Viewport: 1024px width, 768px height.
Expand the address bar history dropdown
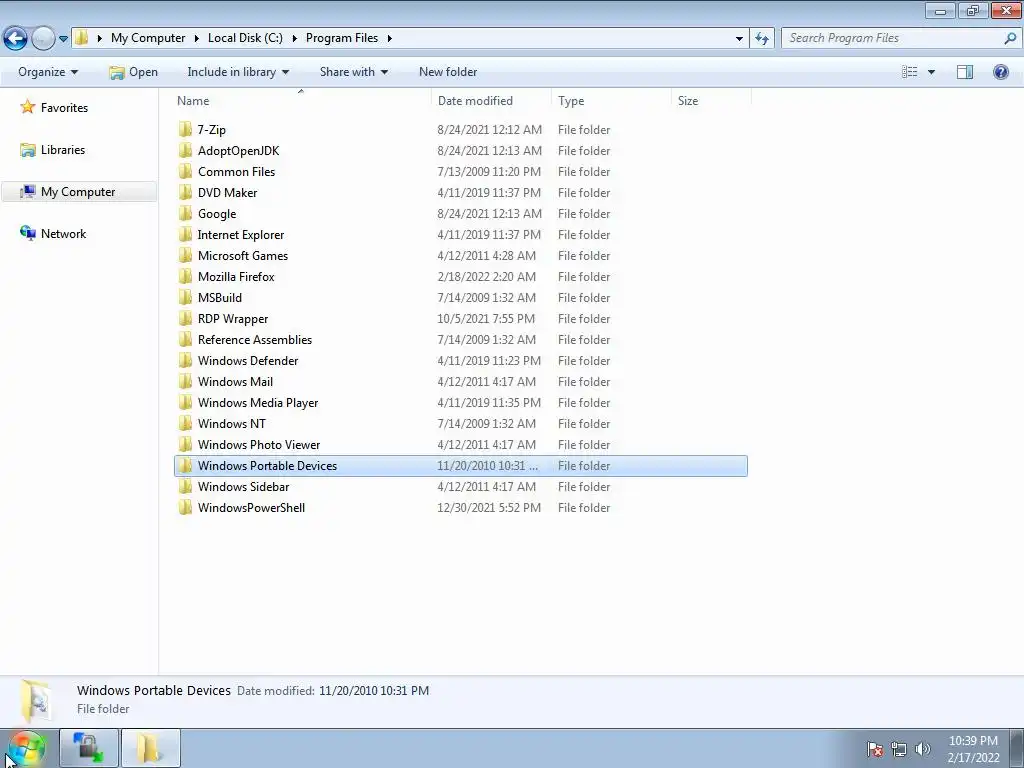tap(739, 39)
